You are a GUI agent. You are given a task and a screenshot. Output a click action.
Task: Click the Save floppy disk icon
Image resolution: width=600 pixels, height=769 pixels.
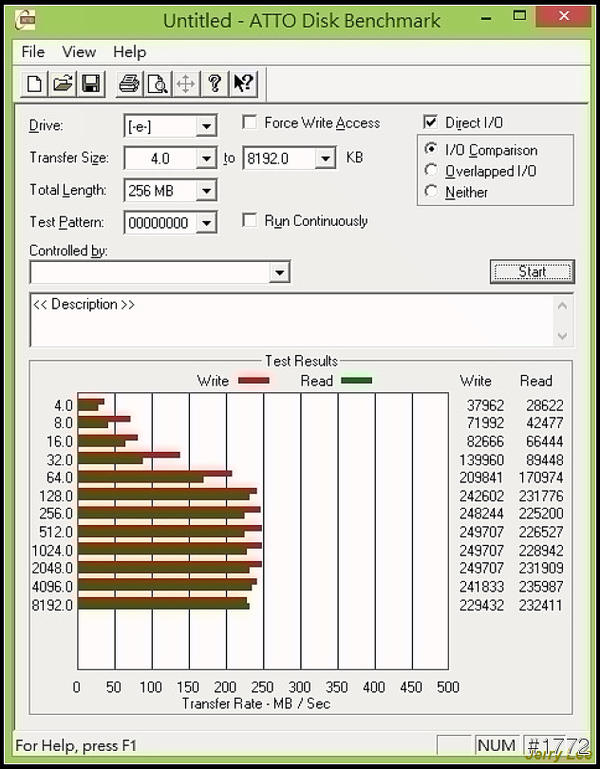[89, 84]
